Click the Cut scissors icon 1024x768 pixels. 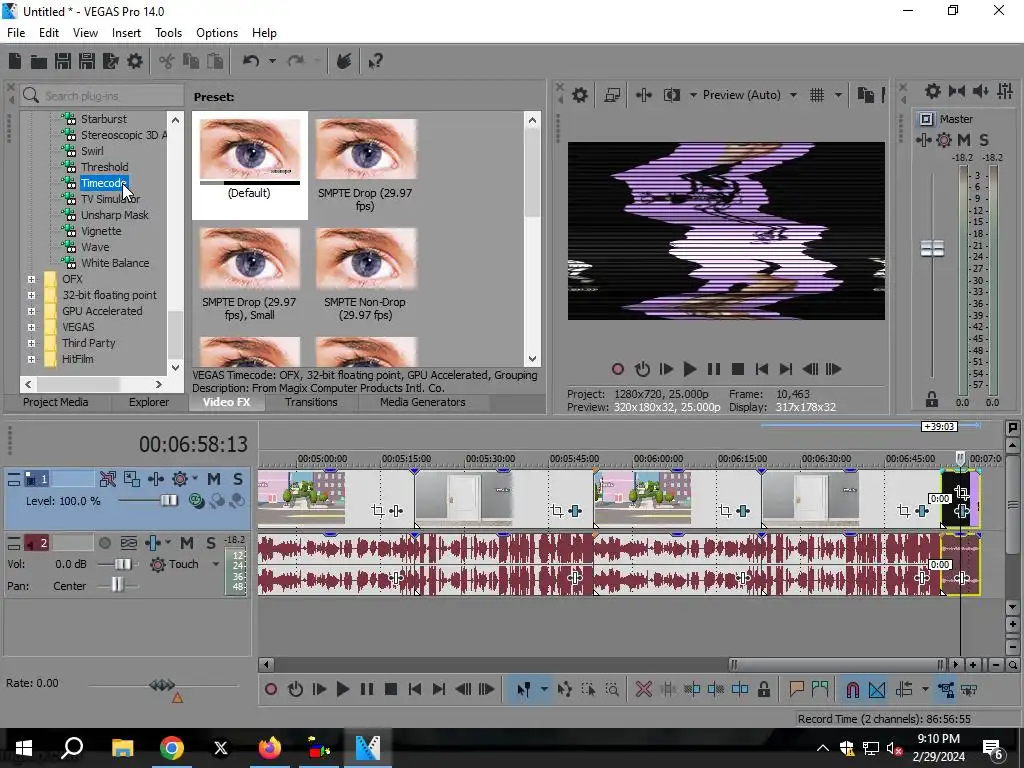[x=167, y=61]
